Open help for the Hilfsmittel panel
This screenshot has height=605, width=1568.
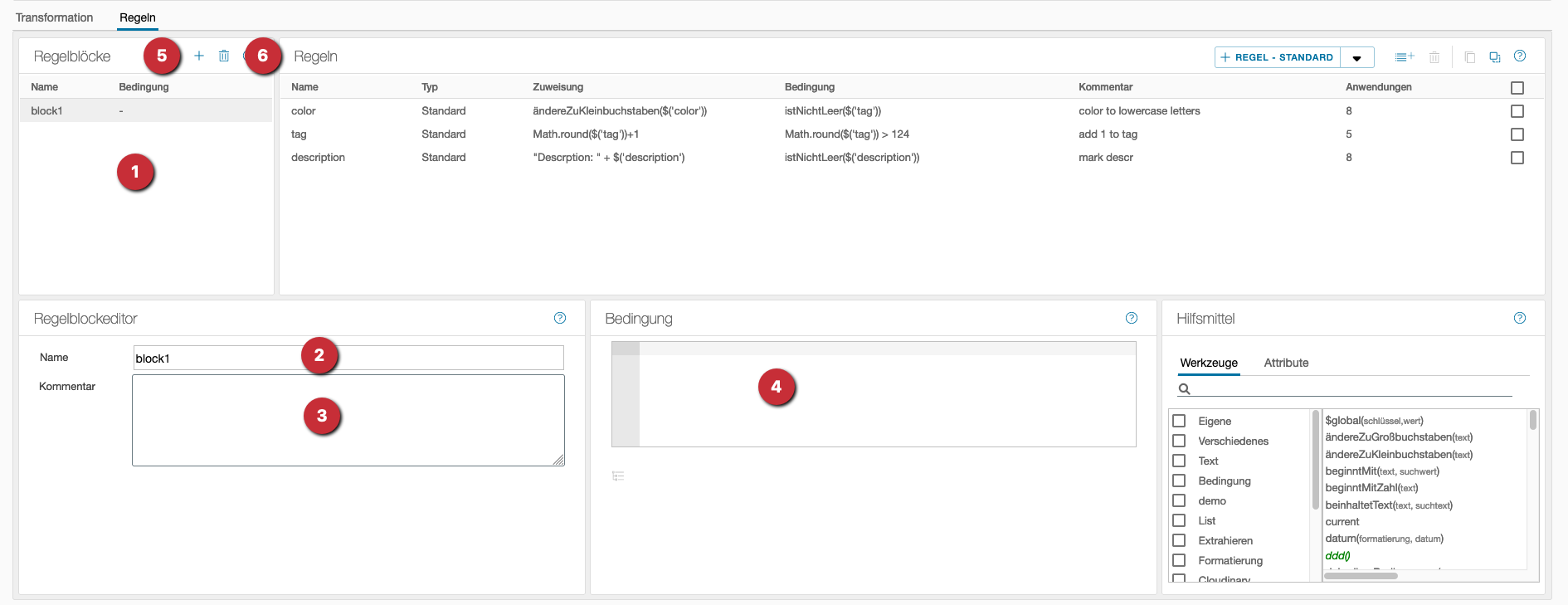tap(1520, 318)
